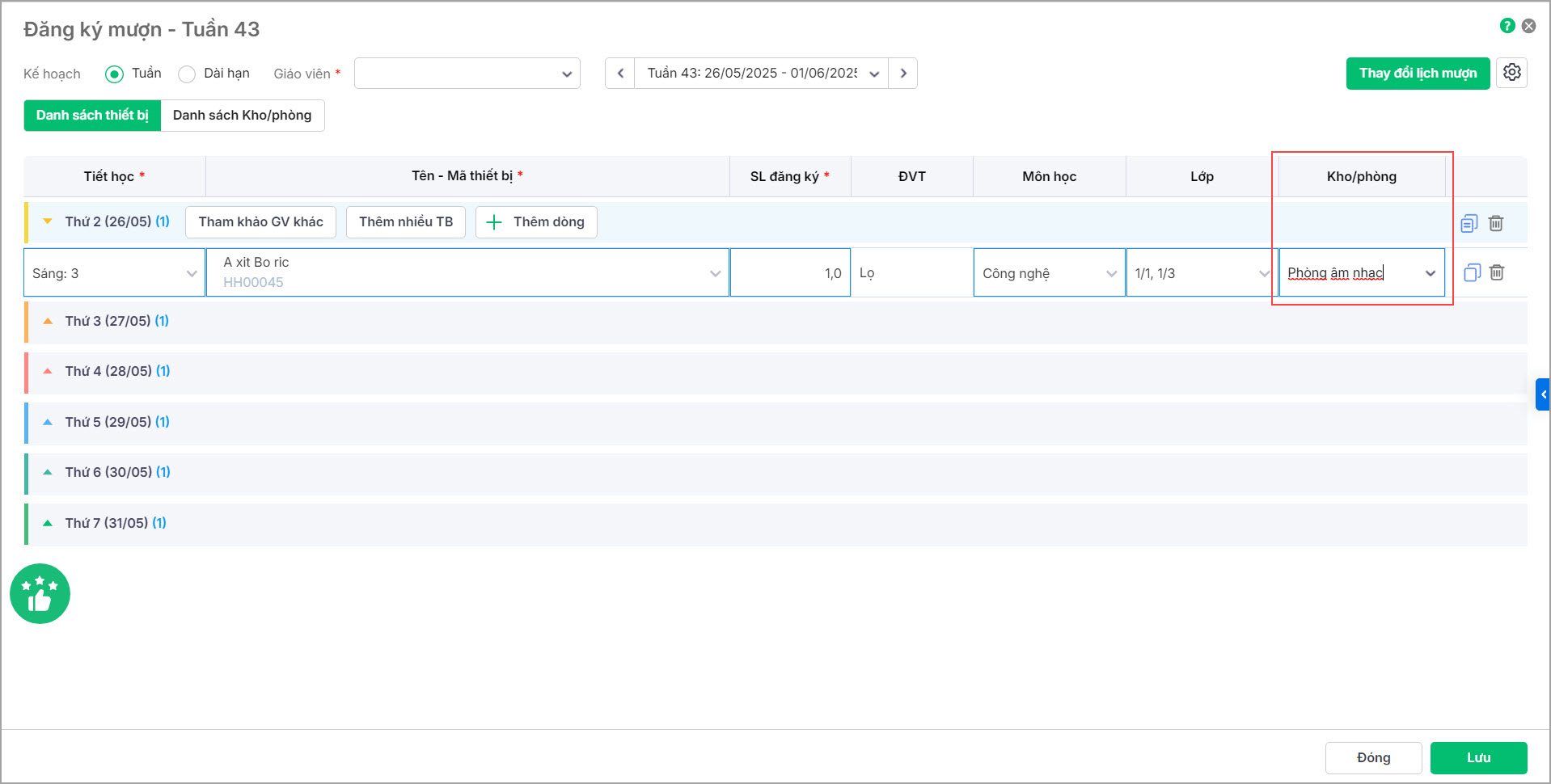Screen dimensions: 1551x784
Task: Open the Môn học Công nghệ dropdown
Action: pyautogui.click(x=1048, y=273)
